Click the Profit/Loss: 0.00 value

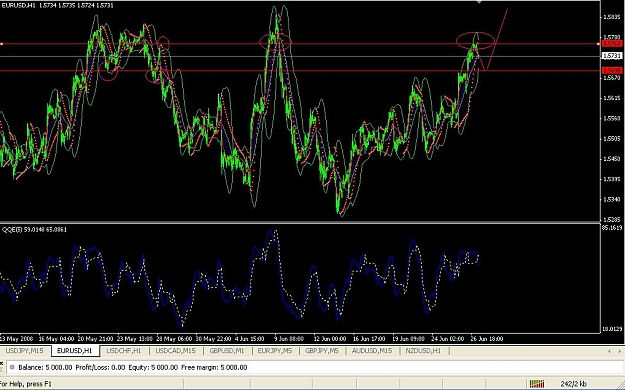pos(100,367)
